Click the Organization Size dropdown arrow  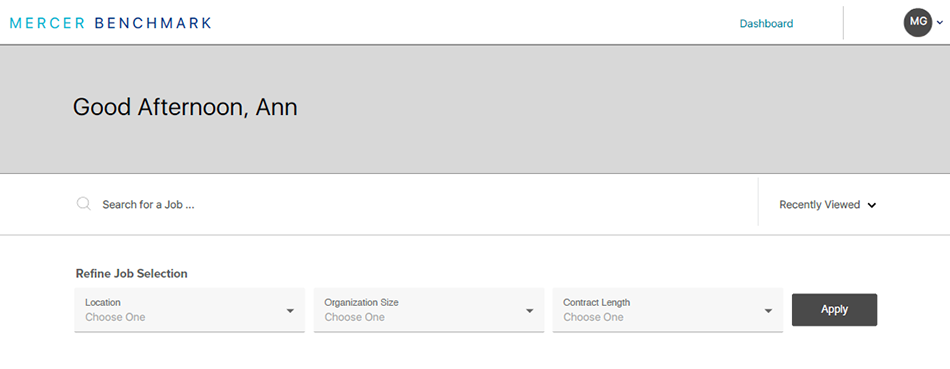point(530,311)
